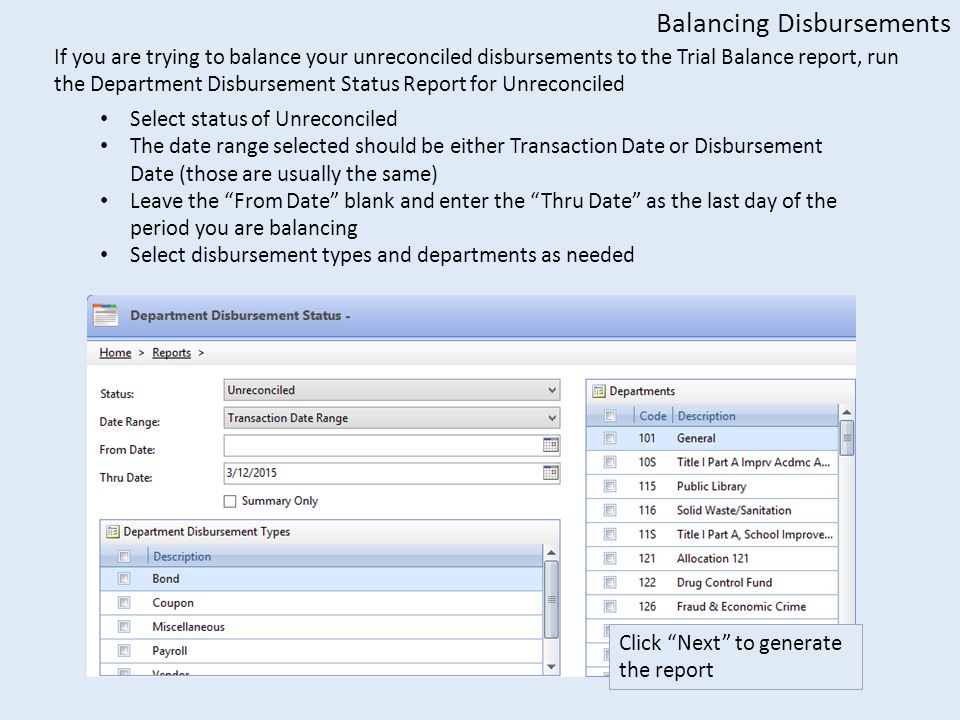Click the Department Disbursement Status title icon
The image size is (960, 720).
[x=105, y=315]
